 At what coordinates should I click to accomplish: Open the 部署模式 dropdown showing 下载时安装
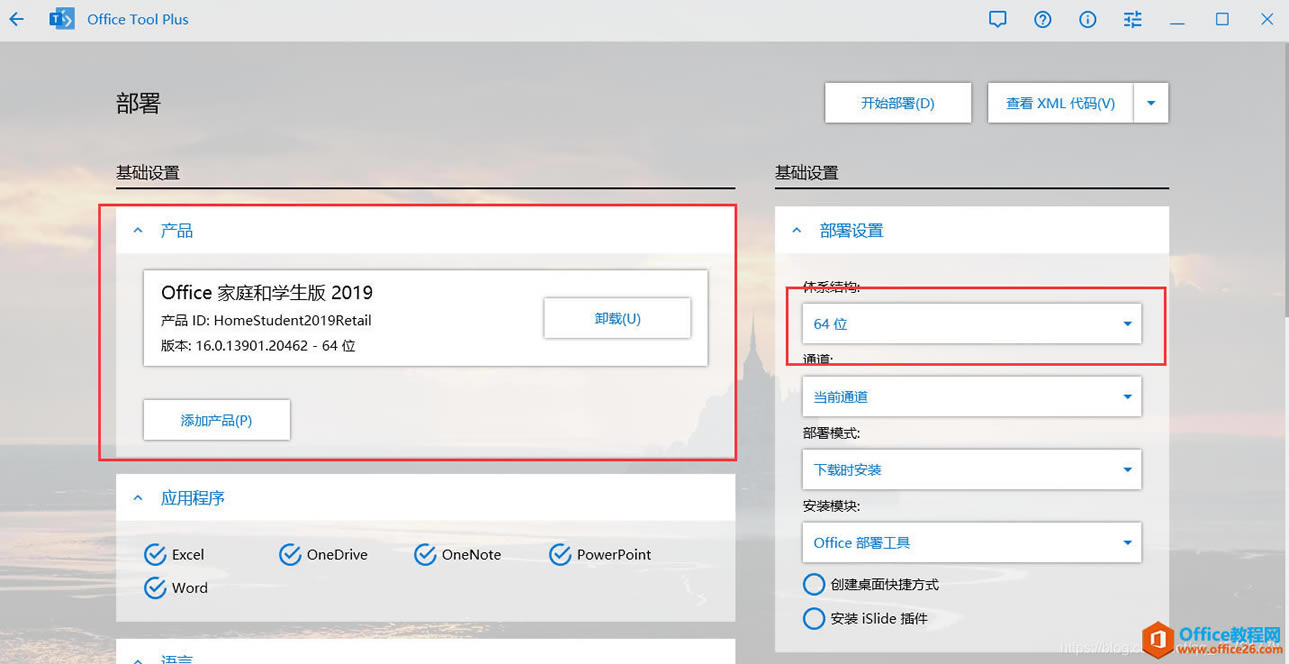[970, 469]
